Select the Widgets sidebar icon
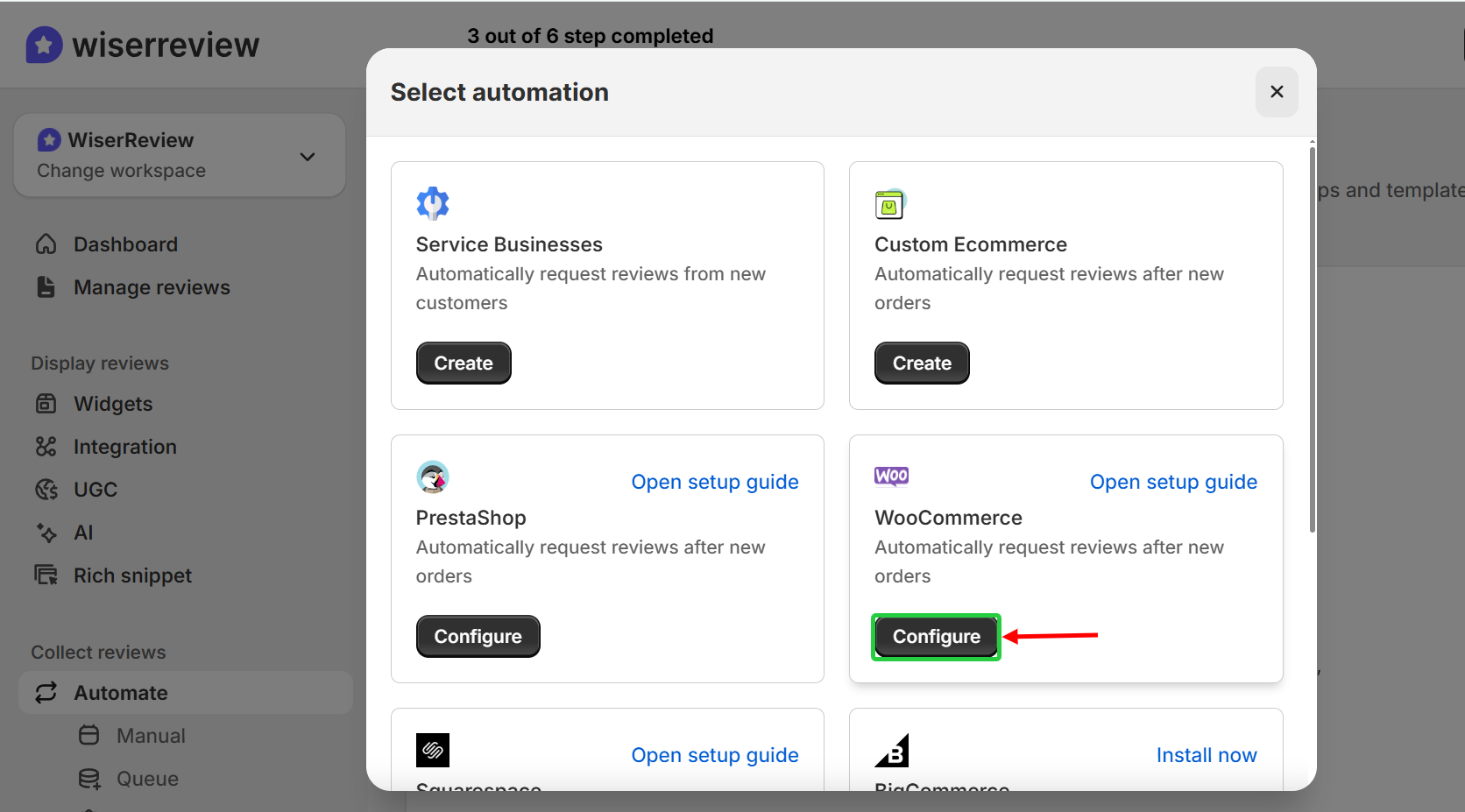1465x812 pixels. tap(46, 403)
